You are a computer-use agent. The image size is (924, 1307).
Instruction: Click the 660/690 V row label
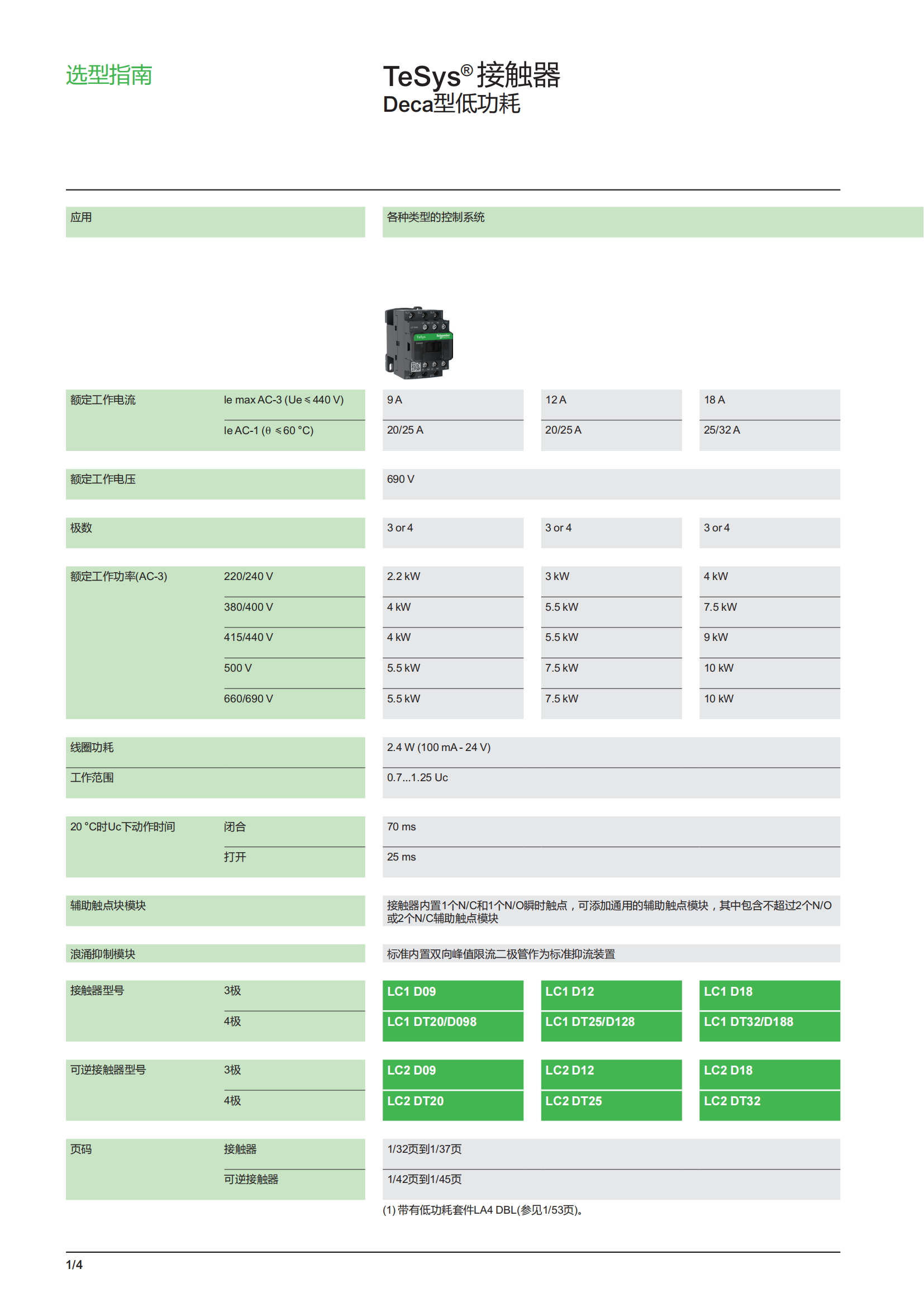(248, 698)
